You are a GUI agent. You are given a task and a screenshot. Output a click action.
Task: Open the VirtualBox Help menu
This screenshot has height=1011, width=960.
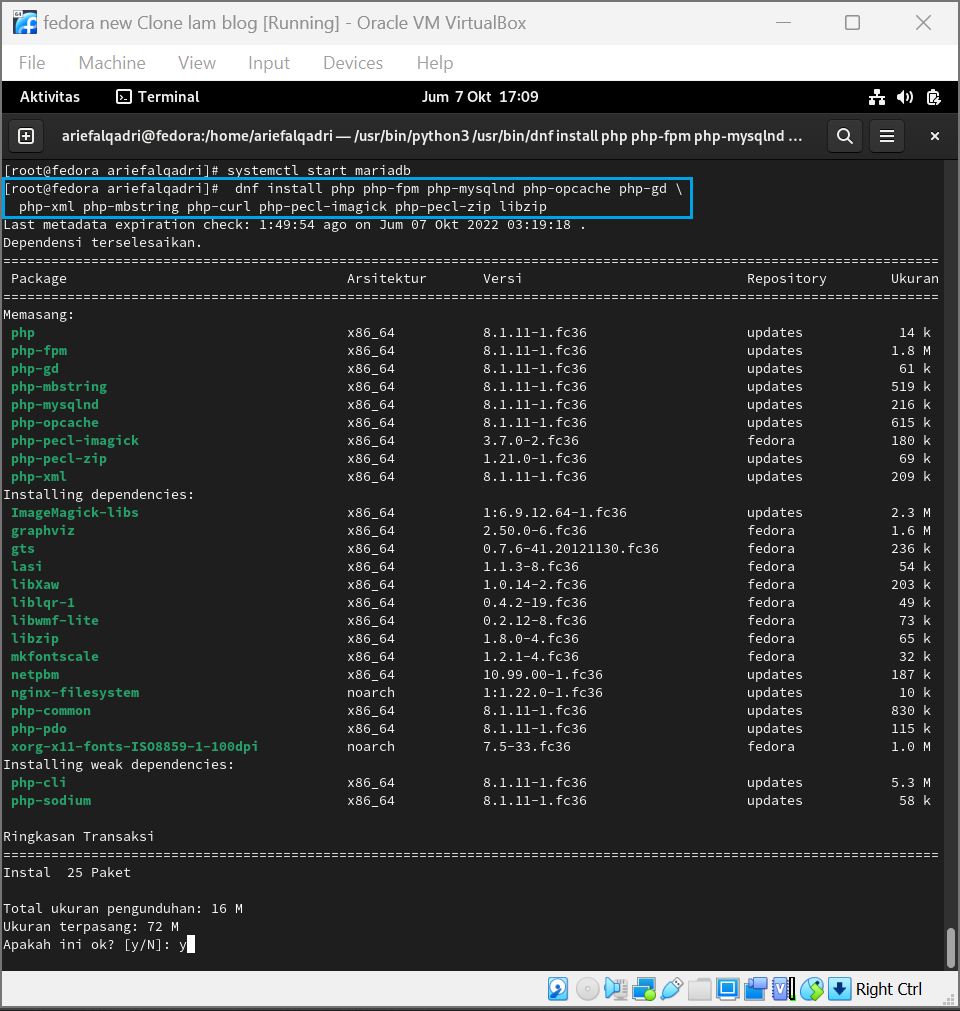point(435,63)
